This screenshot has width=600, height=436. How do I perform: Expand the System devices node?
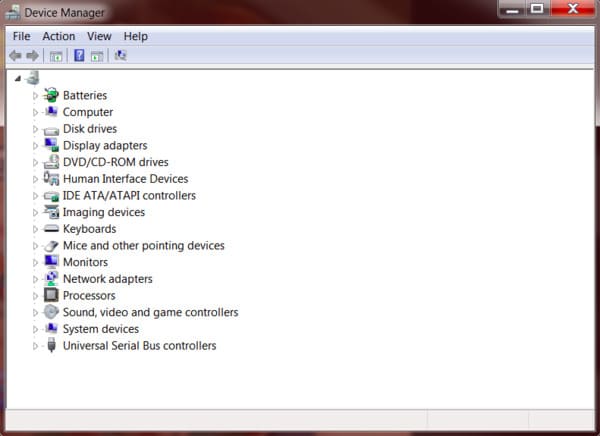coord(35,329)
